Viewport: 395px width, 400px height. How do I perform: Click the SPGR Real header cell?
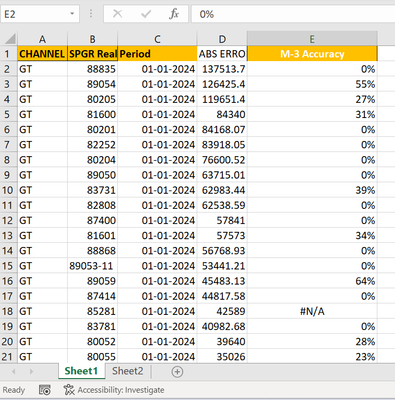tap(93, 54)
